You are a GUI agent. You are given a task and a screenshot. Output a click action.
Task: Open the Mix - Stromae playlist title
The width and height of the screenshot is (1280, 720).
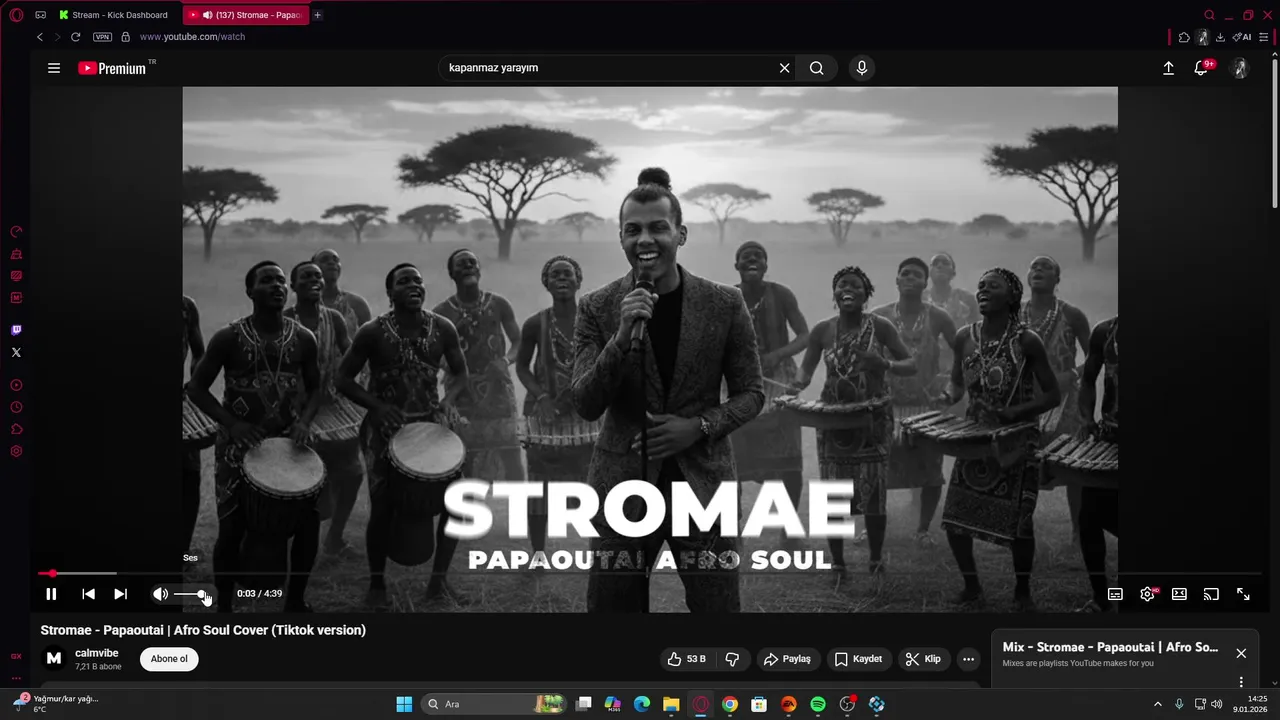1110,647
